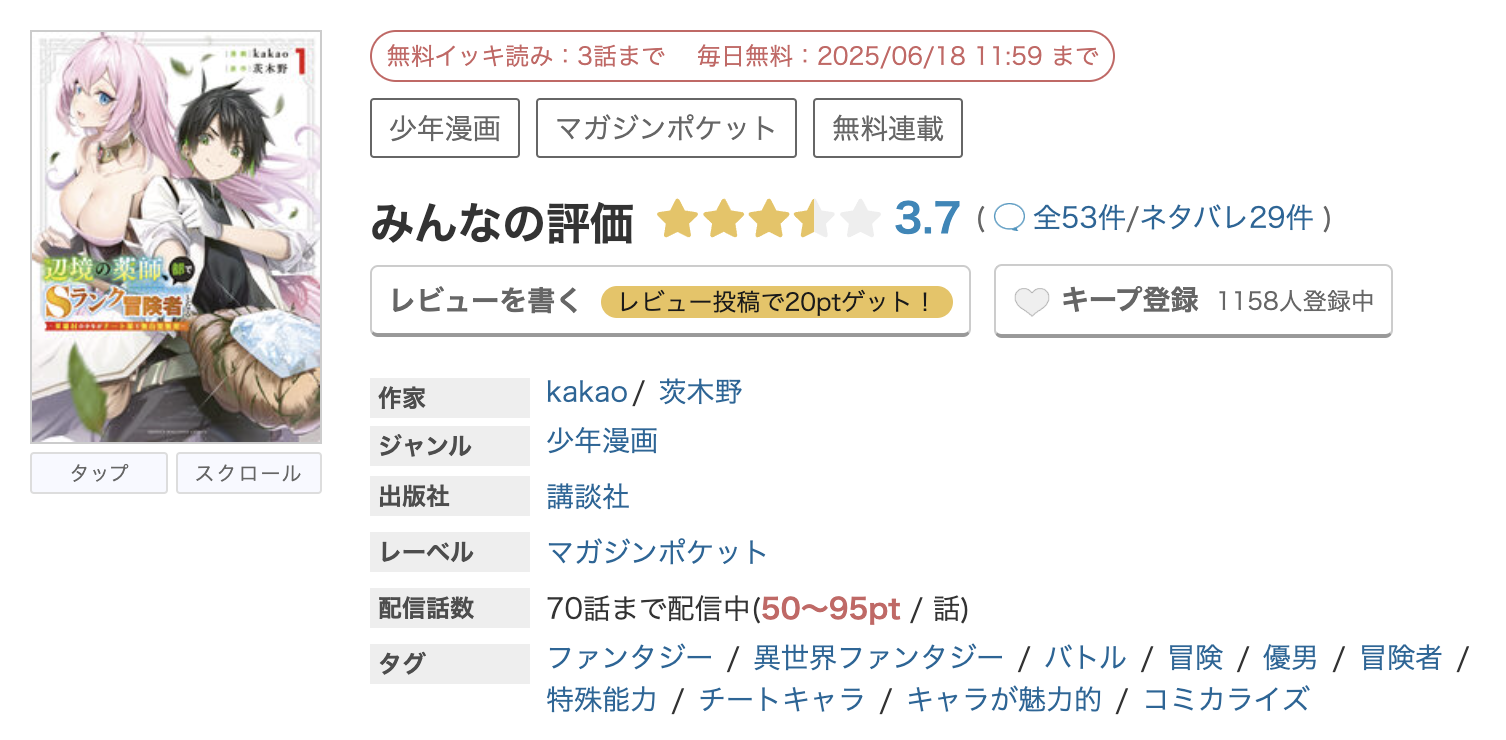The width and height of the screenshot is (1506, 740).
Task: Select the 異世界ファンタジー tag
Action: point(878,657)
